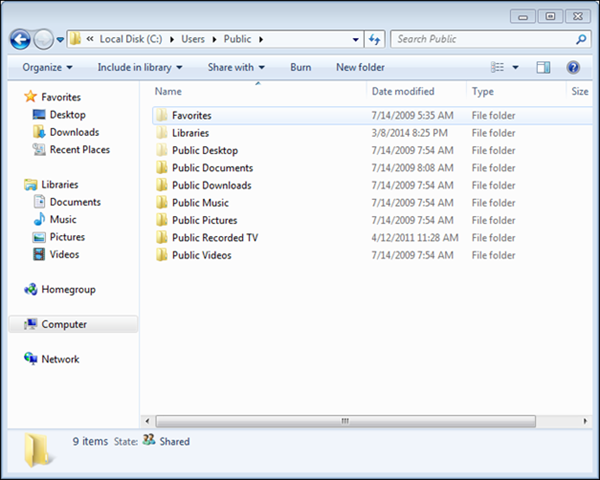The image size is (600, 480).
Task: Click the blue Back navigation arrow
Action: [x=20, y=39]
